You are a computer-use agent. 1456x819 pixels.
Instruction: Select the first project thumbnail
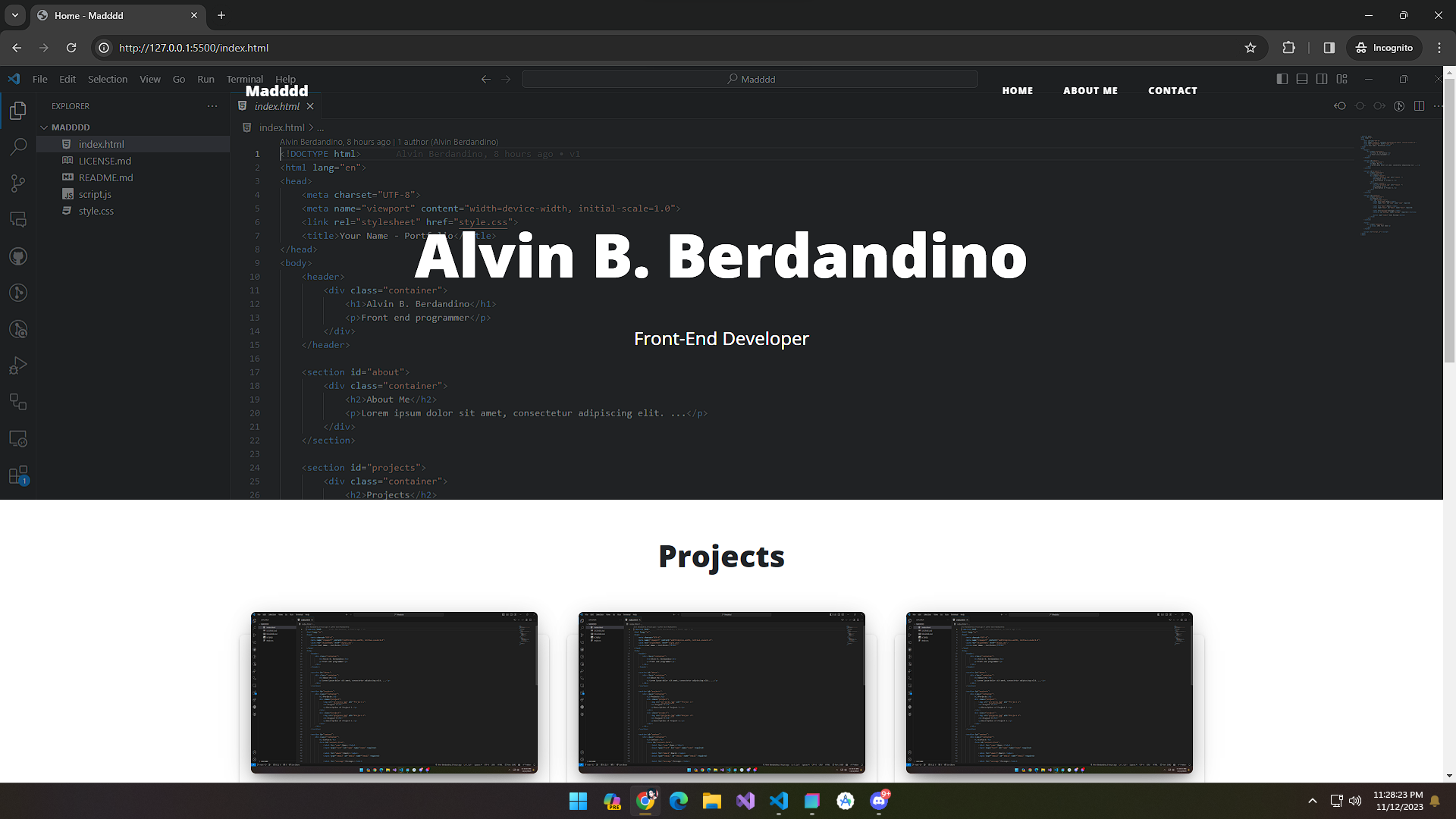pos(394,692)
